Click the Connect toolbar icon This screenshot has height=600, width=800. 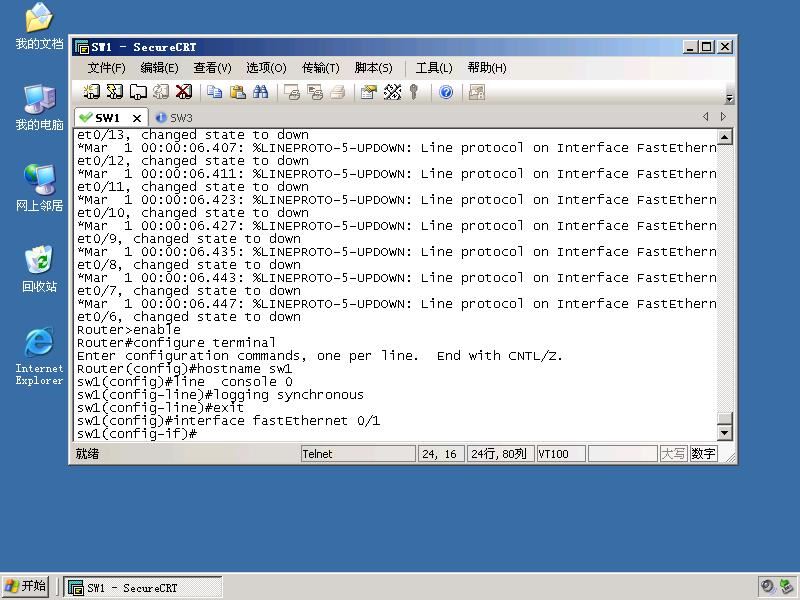(91, 92)
